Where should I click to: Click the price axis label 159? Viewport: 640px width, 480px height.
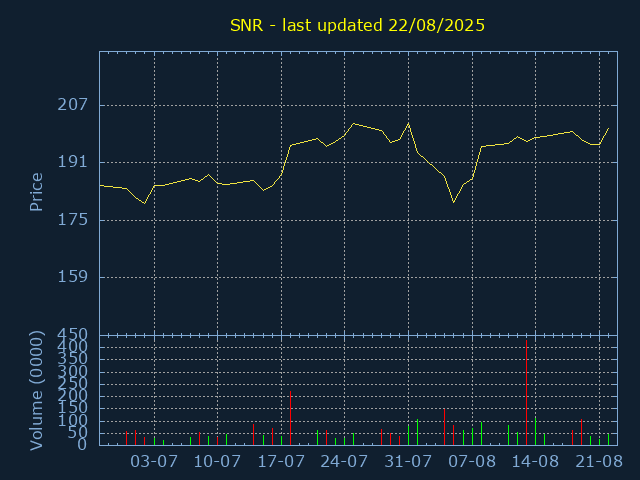72,277
